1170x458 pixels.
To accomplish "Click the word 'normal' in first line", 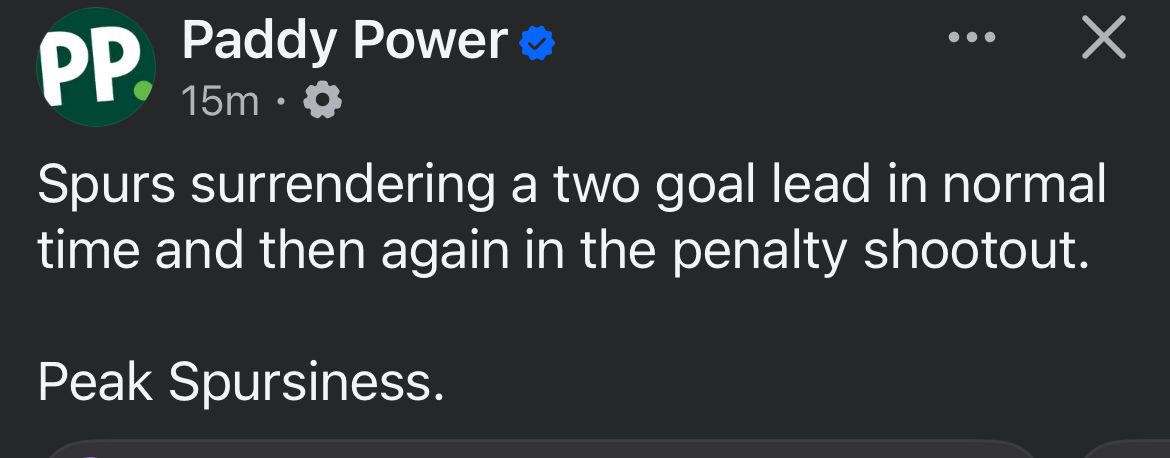I will pos(1024,183).
